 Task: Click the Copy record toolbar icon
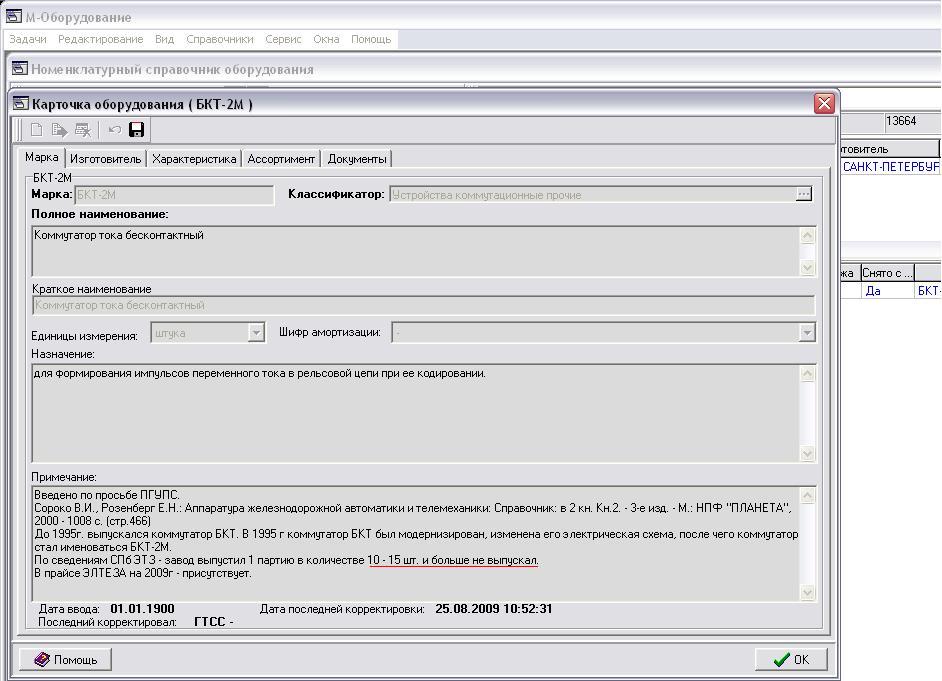tap(60, 130)
